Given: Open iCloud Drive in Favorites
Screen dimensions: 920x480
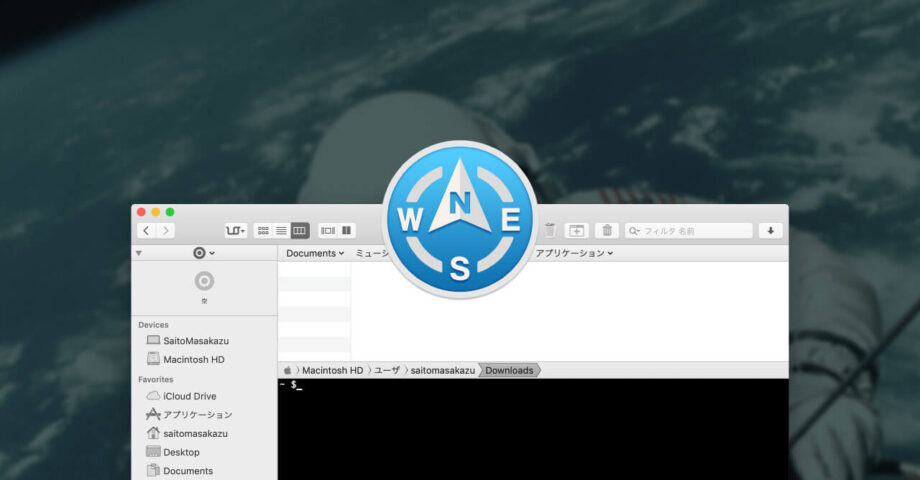Looking at the screenshot, I should point(189,396).
